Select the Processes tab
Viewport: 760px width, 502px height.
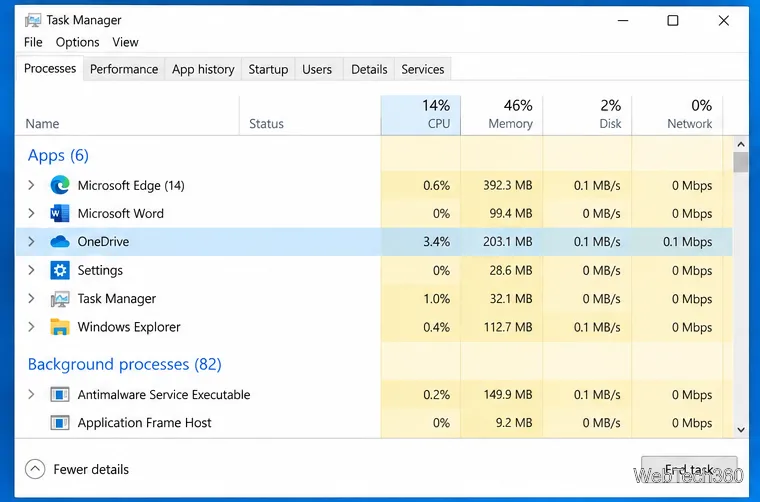[x=50, y=68]
